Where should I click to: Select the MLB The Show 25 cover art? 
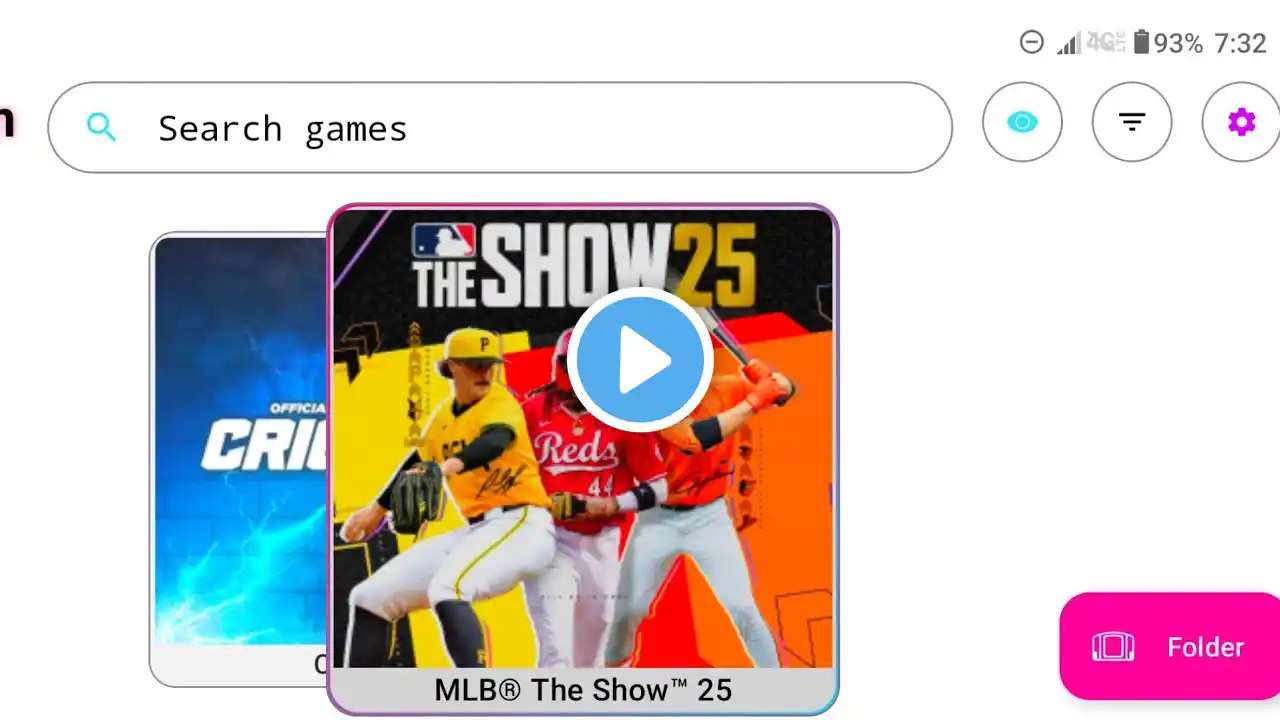point(583,438)
